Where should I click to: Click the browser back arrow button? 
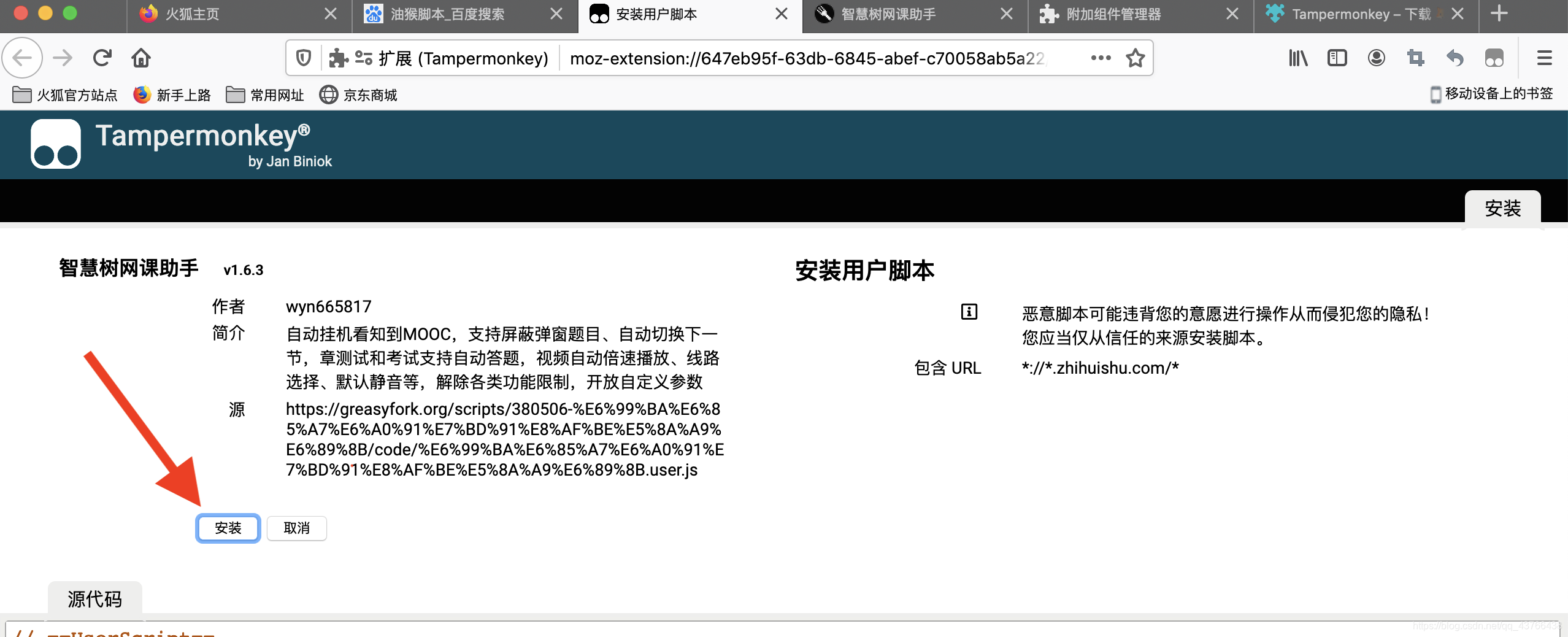click(x=22, y=58)
